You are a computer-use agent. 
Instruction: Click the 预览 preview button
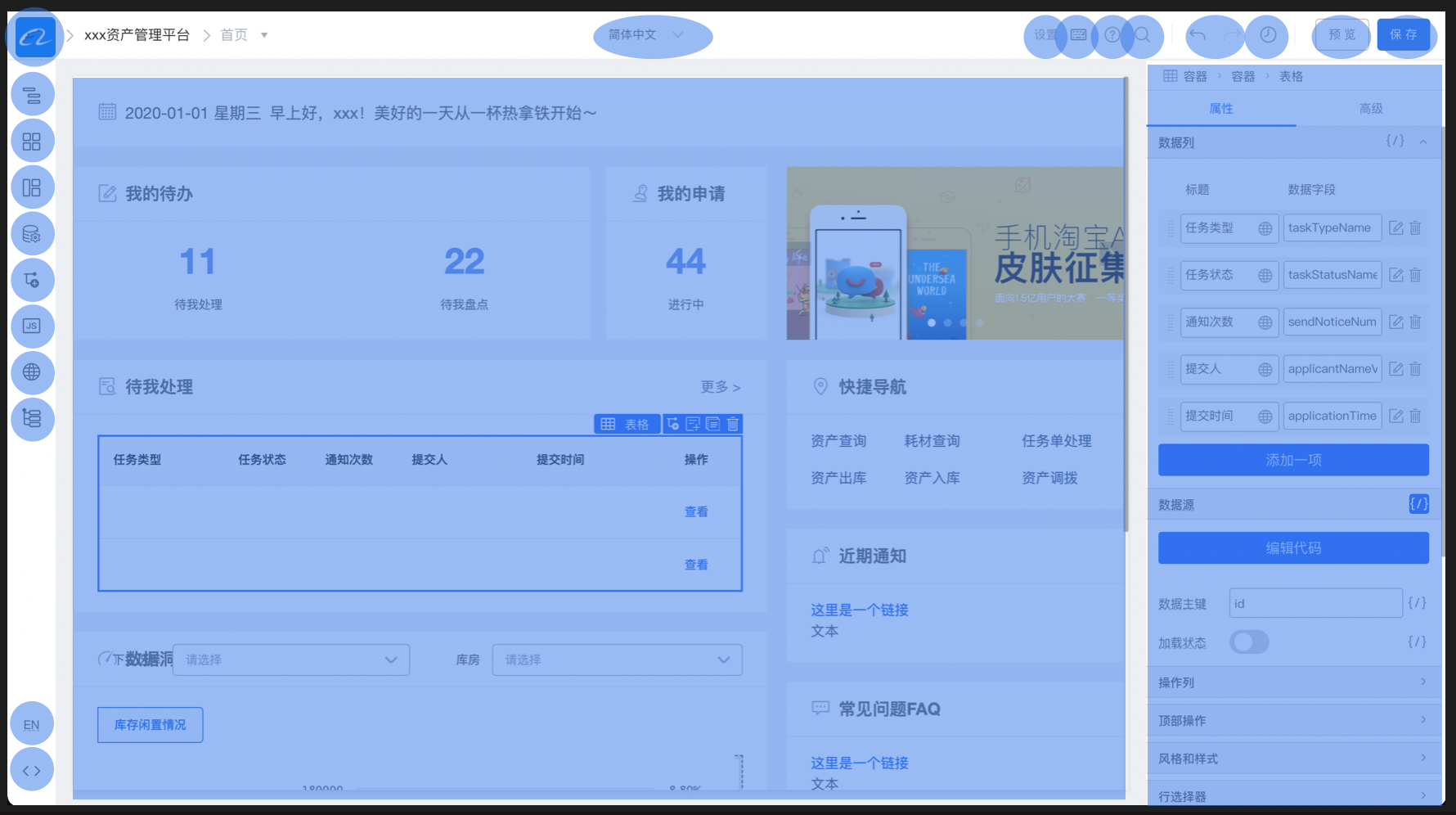(1342, 35)
